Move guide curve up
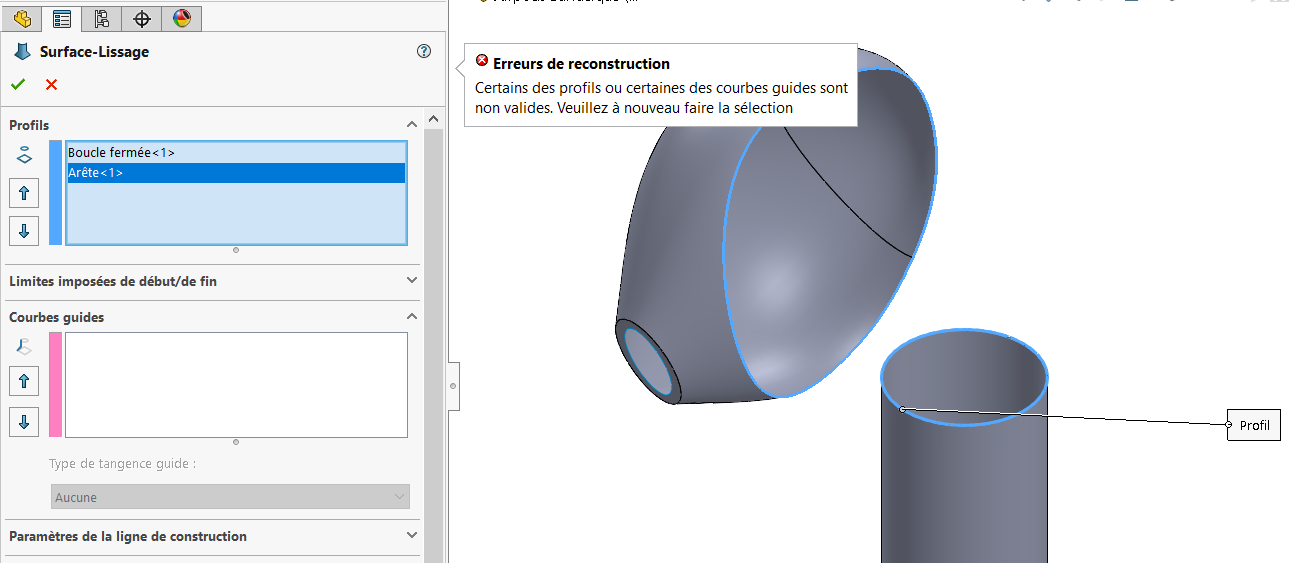The image size is (1294, 563). pyautogui.click(x=24, y=381)
